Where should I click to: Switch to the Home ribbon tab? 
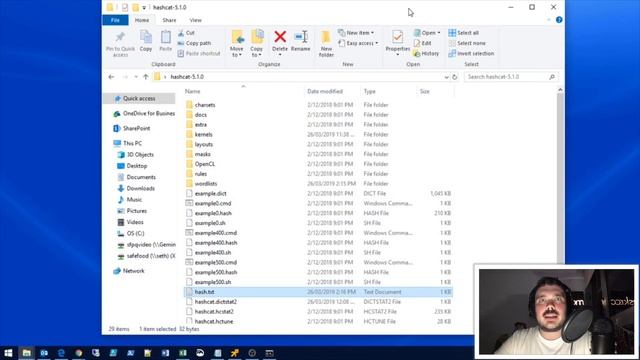pyautogui.click(x=142, y=20)
